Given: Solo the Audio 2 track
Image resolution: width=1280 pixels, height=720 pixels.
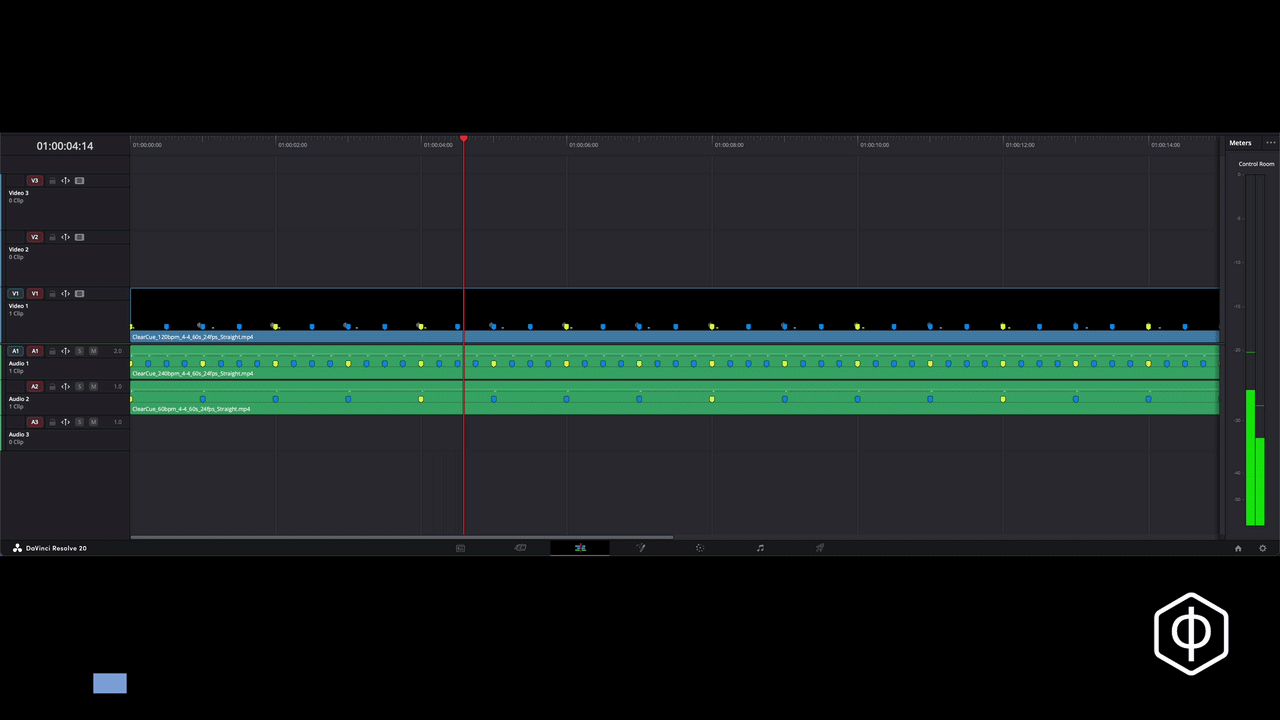Looking at the screenshot, I should pos(80,387).
